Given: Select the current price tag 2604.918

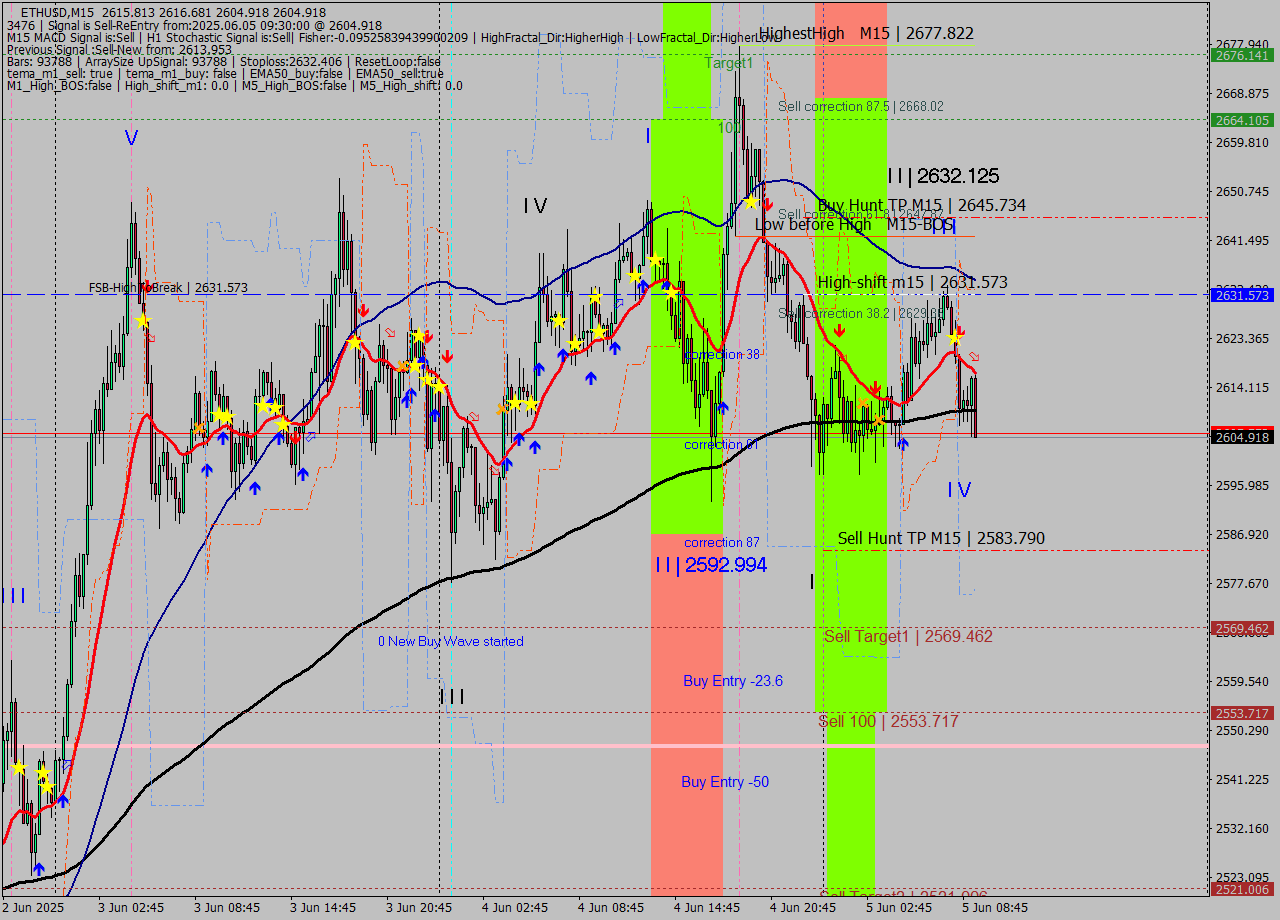Looking at the screenshot, I should click(1241, 437).
